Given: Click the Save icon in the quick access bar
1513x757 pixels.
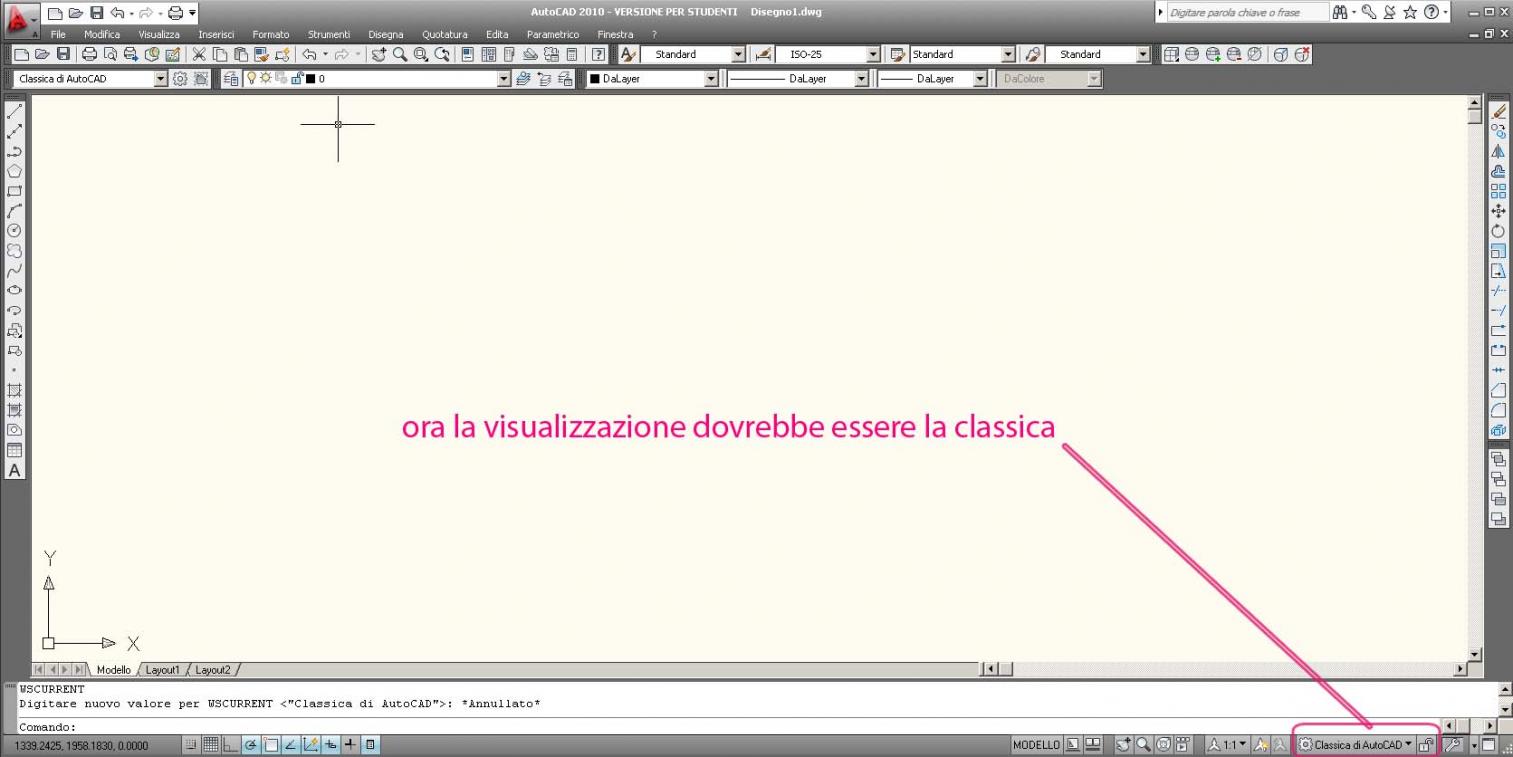Looking at the screenshot, I should (x=97, y=13).
